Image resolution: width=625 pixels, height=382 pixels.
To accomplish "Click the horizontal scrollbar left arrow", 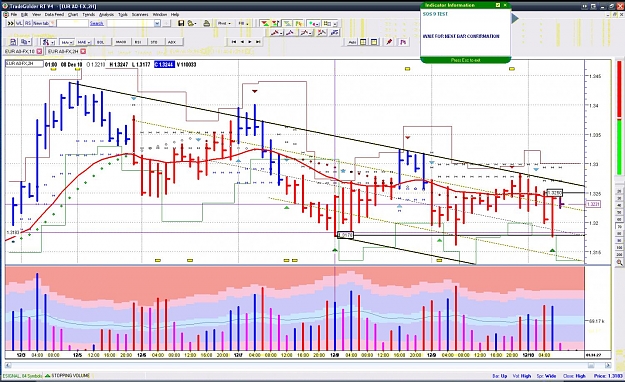I will point(7,365).
